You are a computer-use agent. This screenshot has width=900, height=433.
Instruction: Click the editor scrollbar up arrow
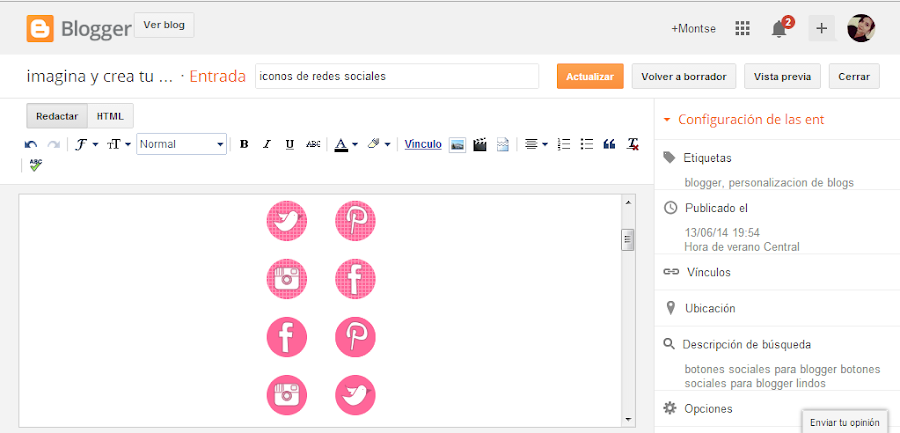[x=627, y=203]
